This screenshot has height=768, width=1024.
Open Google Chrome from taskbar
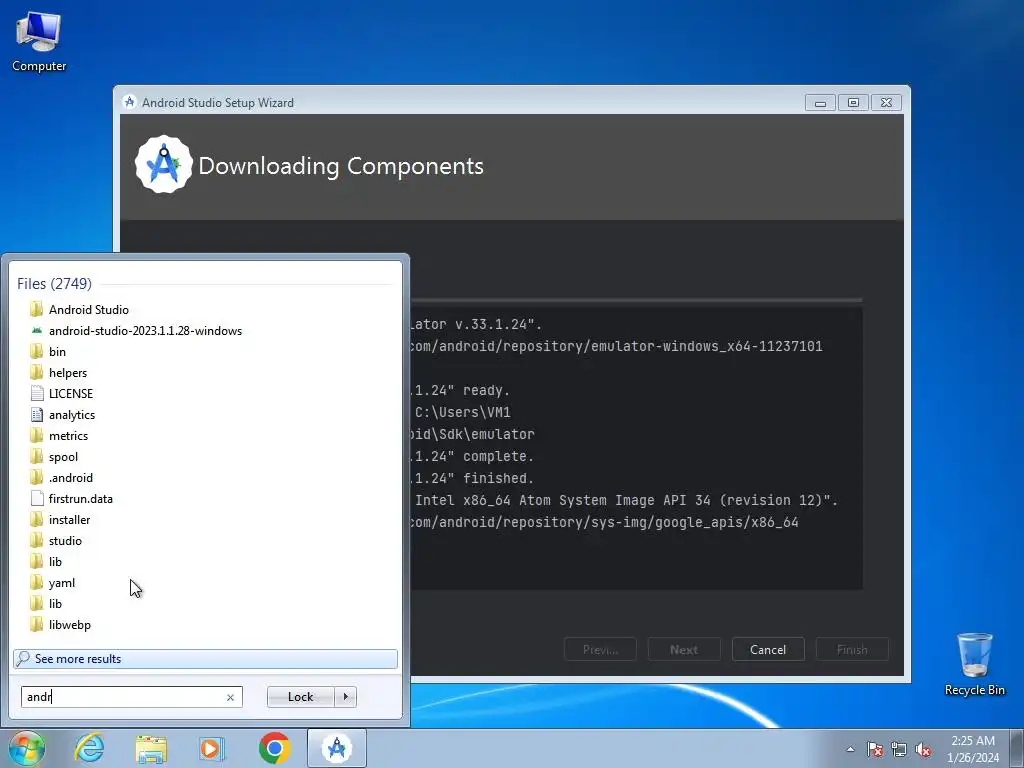[274, 748]
